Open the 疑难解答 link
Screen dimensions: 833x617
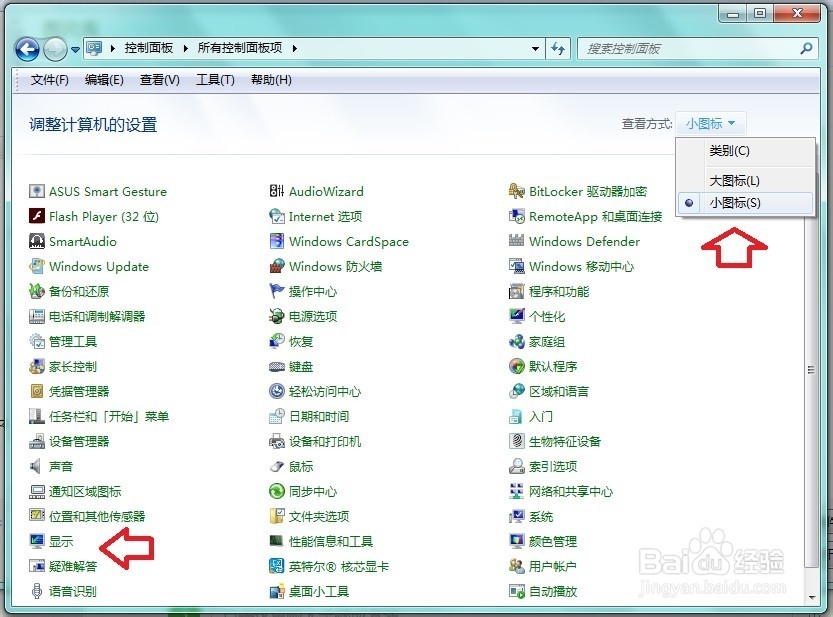point(73,567)
